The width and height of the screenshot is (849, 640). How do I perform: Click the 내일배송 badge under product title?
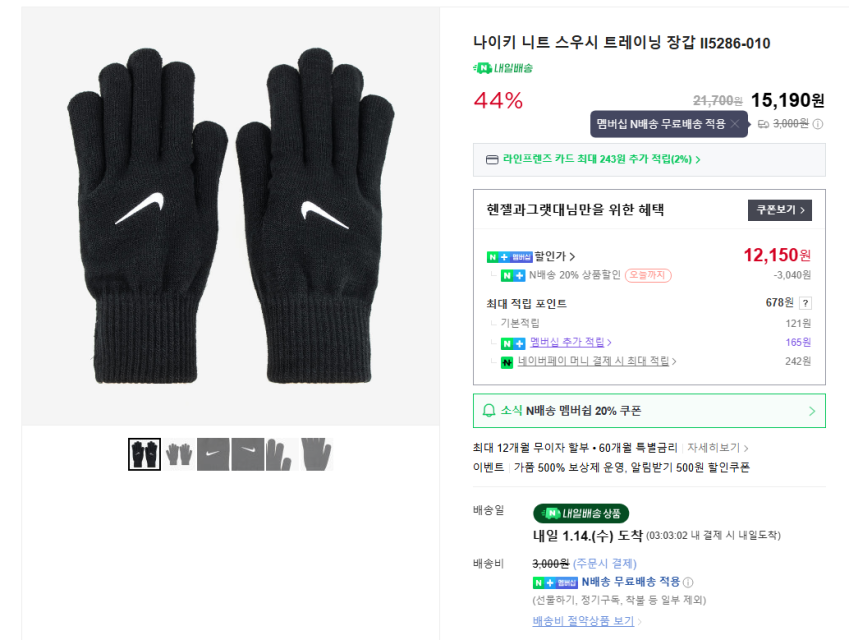coord(503,68)
